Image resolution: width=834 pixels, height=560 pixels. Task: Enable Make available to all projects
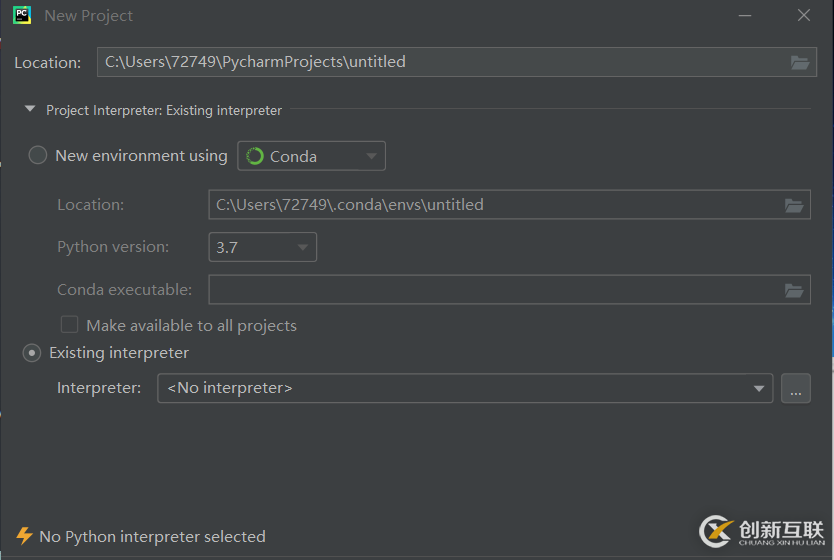70,325
